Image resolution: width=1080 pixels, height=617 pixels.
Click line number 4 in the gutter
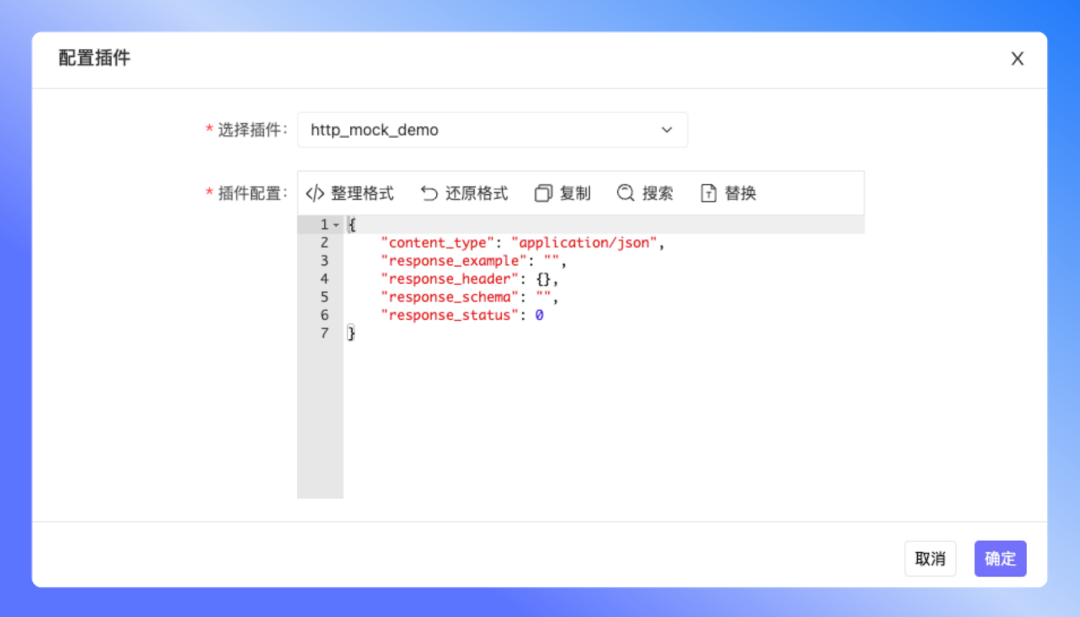[323, 278]
